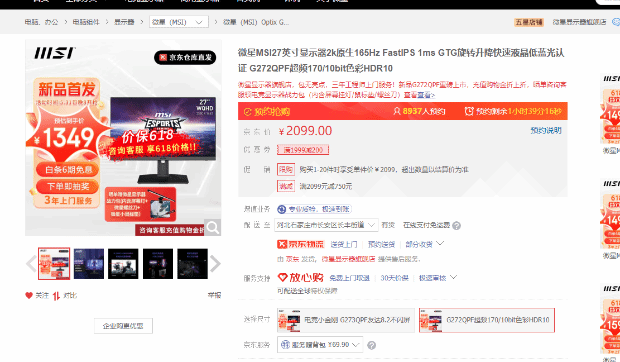Image resolution: width=620 pixels, height=362 pixels.
Task: Click the compare arrows icon
Action: coord(56,296)
